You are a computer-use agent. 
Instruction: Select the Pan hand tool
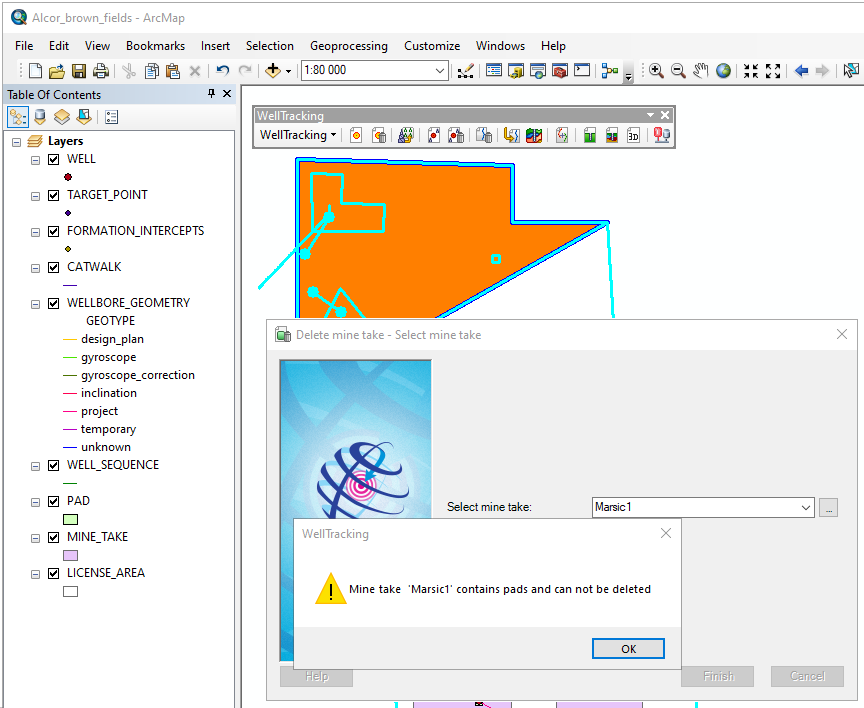click(x=700, y=71)
